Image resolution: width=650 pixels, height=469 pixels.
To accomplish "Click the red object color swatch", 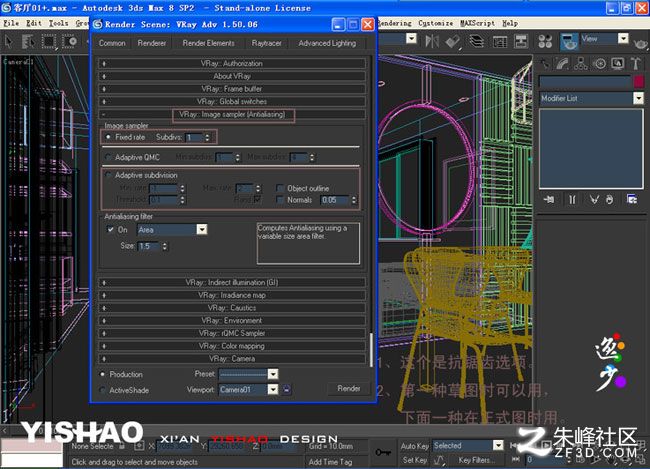I will [x=638, y=81].
